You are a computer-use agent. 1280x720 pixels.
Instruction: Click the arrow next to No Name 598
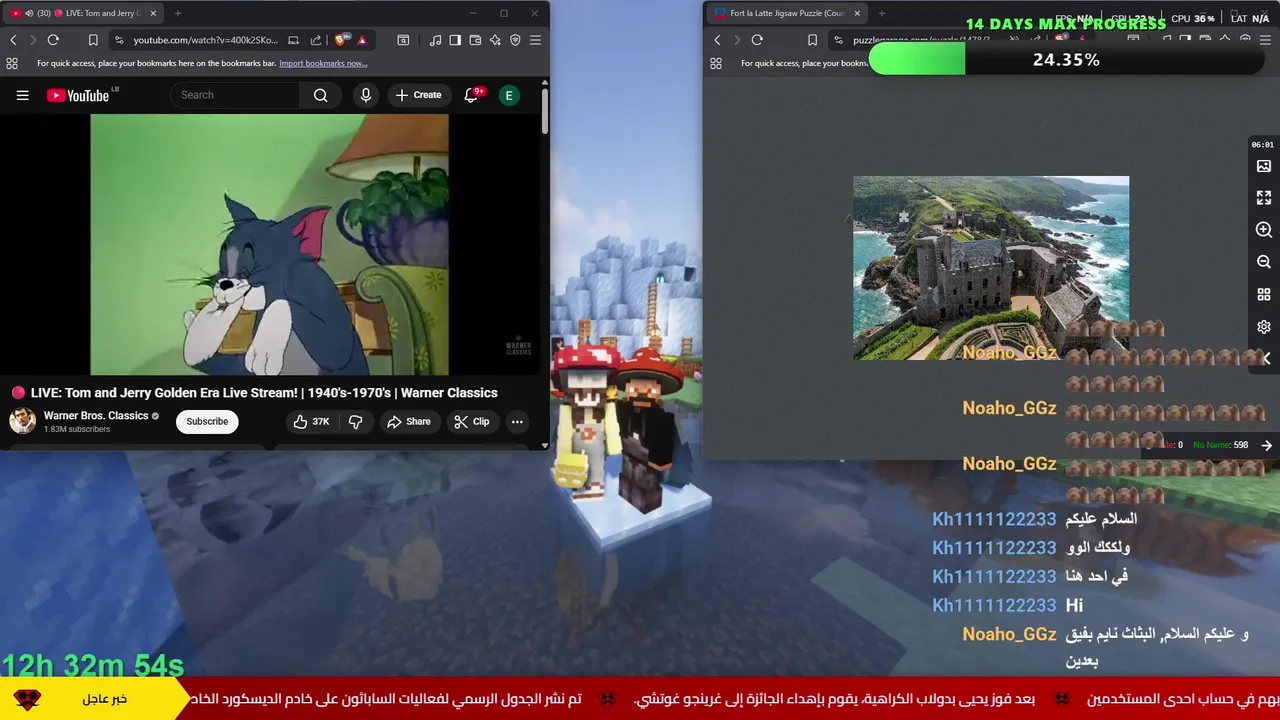(x=1267, y=445)
